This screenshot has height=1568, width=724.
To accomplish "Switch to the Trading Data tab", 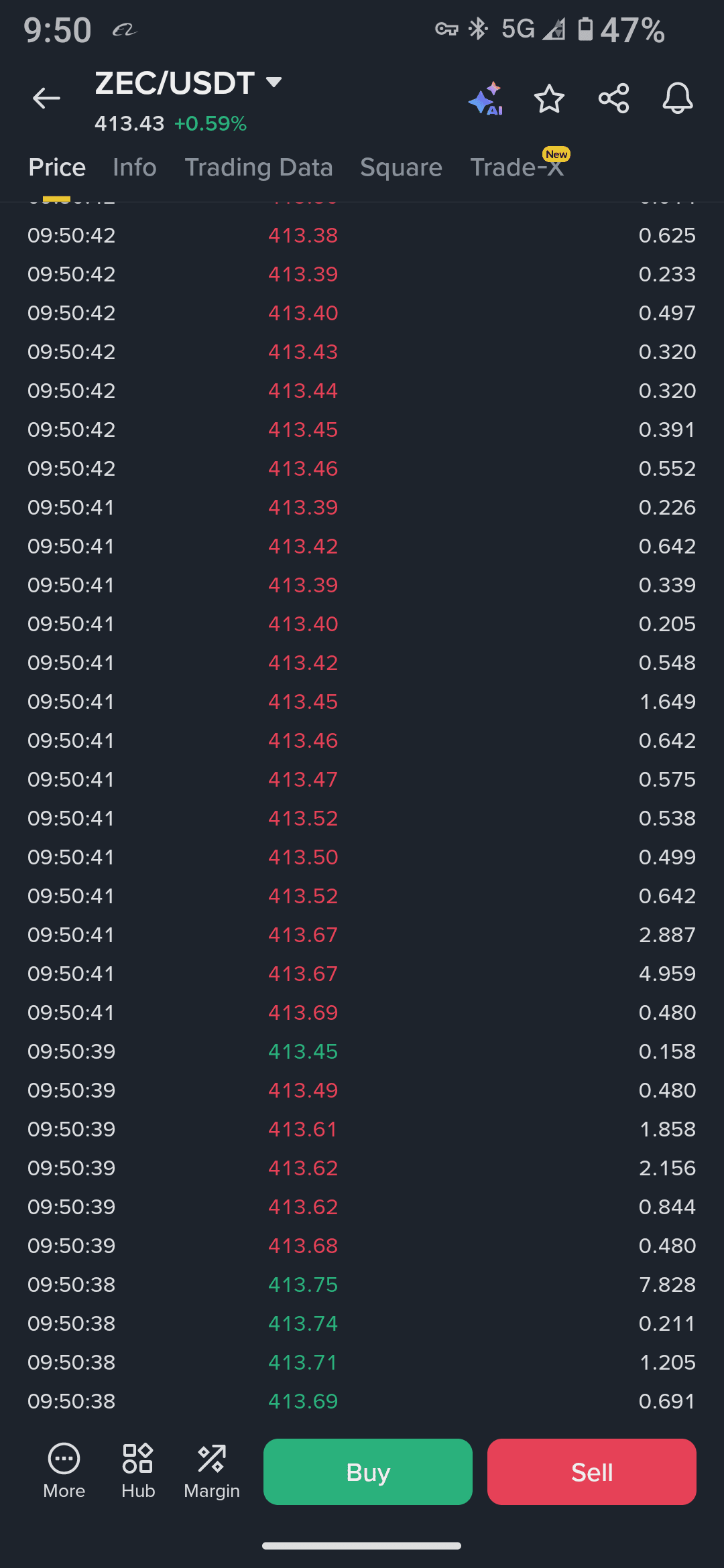I will click(x=259, y=168).
